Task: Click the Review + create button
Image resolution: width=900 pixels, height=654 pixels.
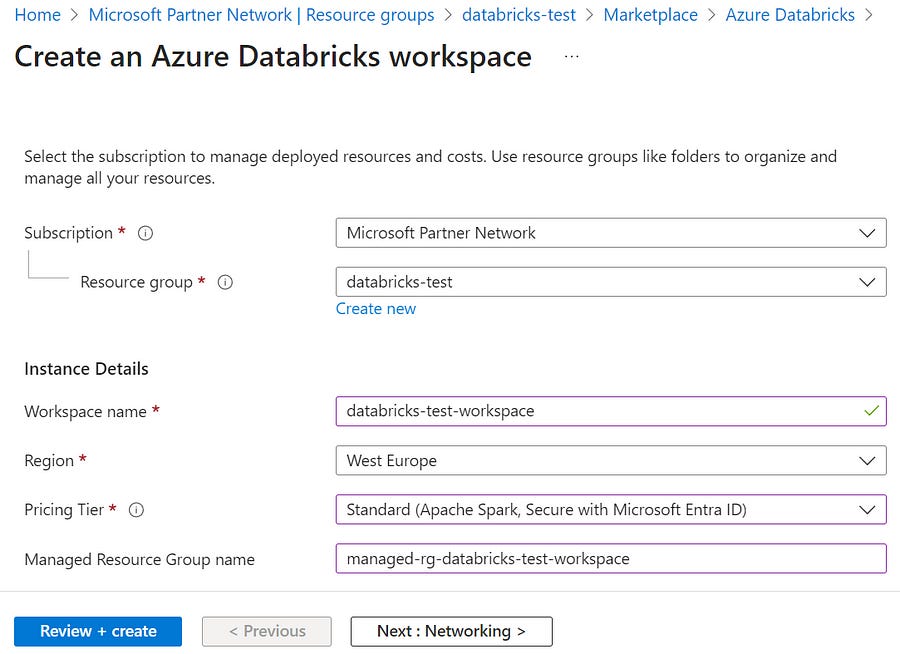Action: coord(98,632)
